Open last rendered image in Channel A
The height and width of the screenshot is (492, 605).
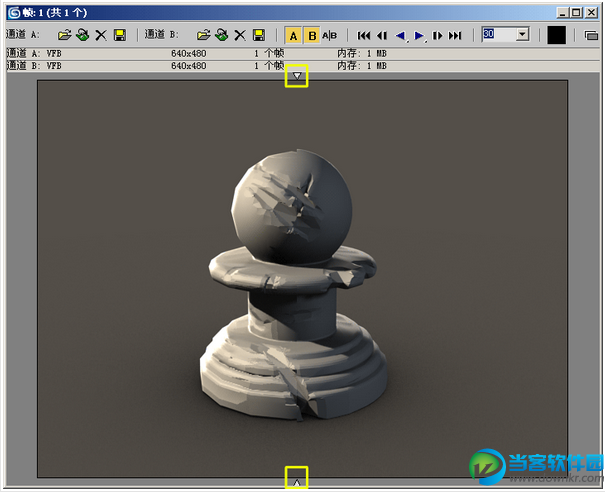click(x=82, y=35)
